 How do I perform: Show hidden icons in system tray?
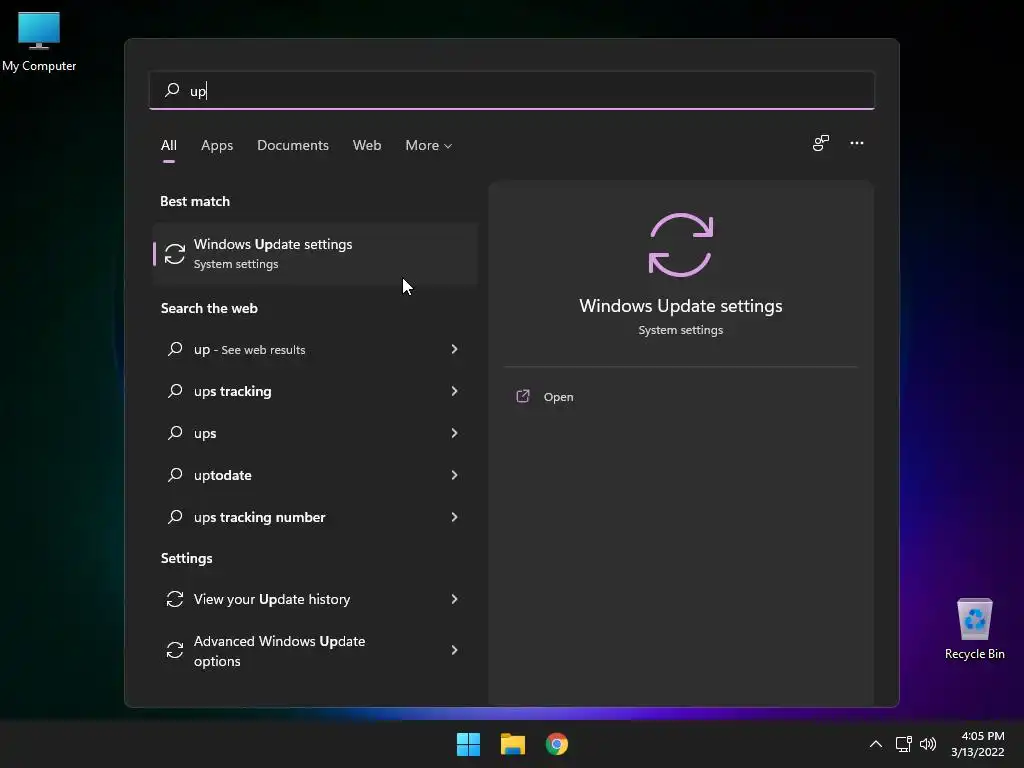click(x=876, y=744)
